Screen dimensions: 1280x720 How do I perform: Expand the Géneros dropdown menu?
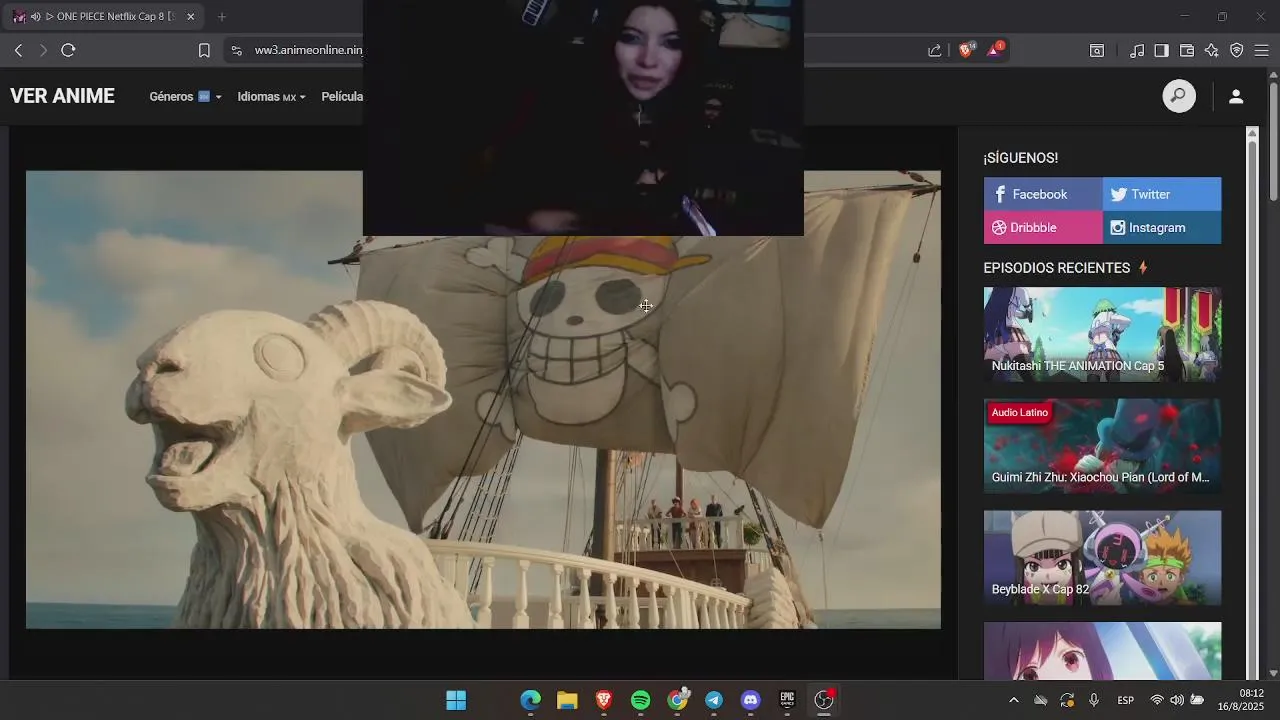pyautogui.click(x=185, y=97)
